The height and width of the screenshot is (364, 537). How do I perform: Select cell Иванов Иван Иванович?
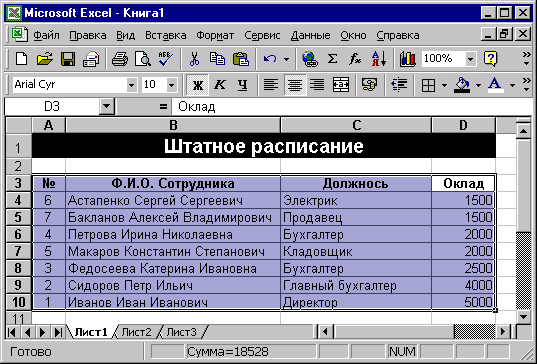(x=173, y=302)
